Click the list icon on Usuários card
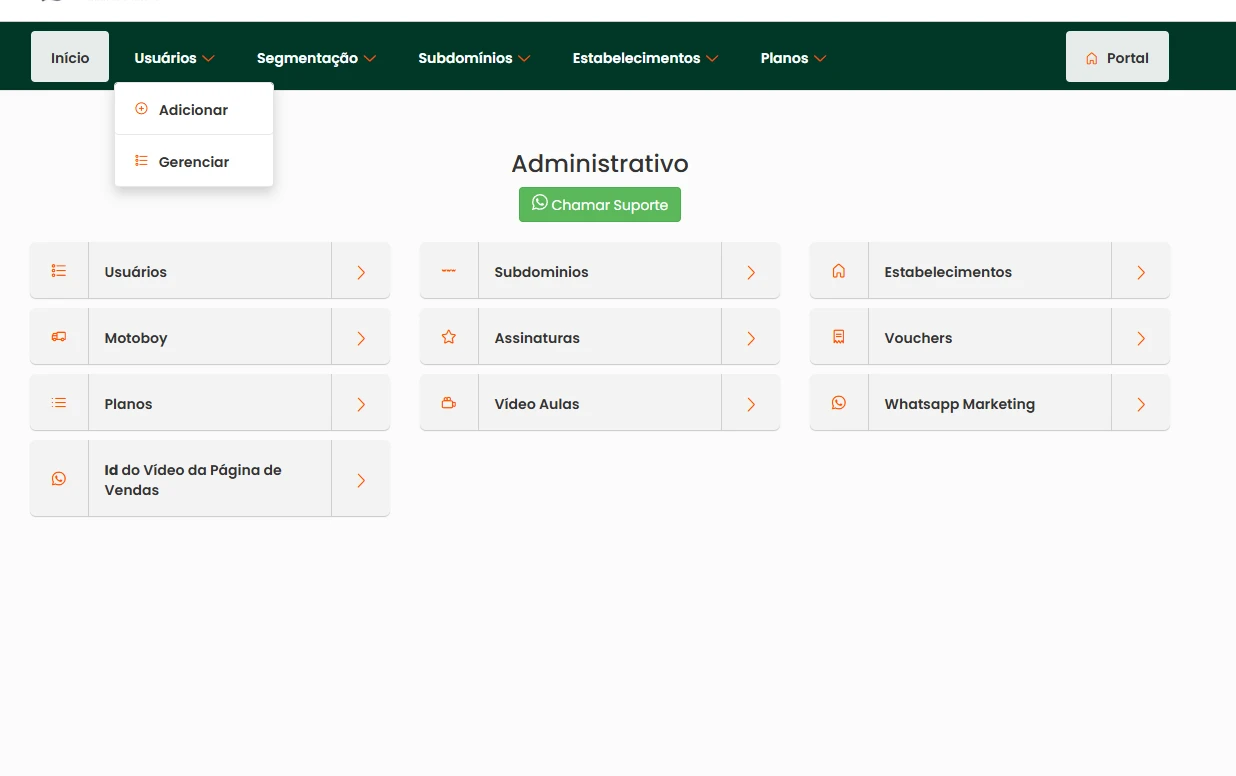The height and width of the screenshot is (776, 1236). [x=59, y=271]
